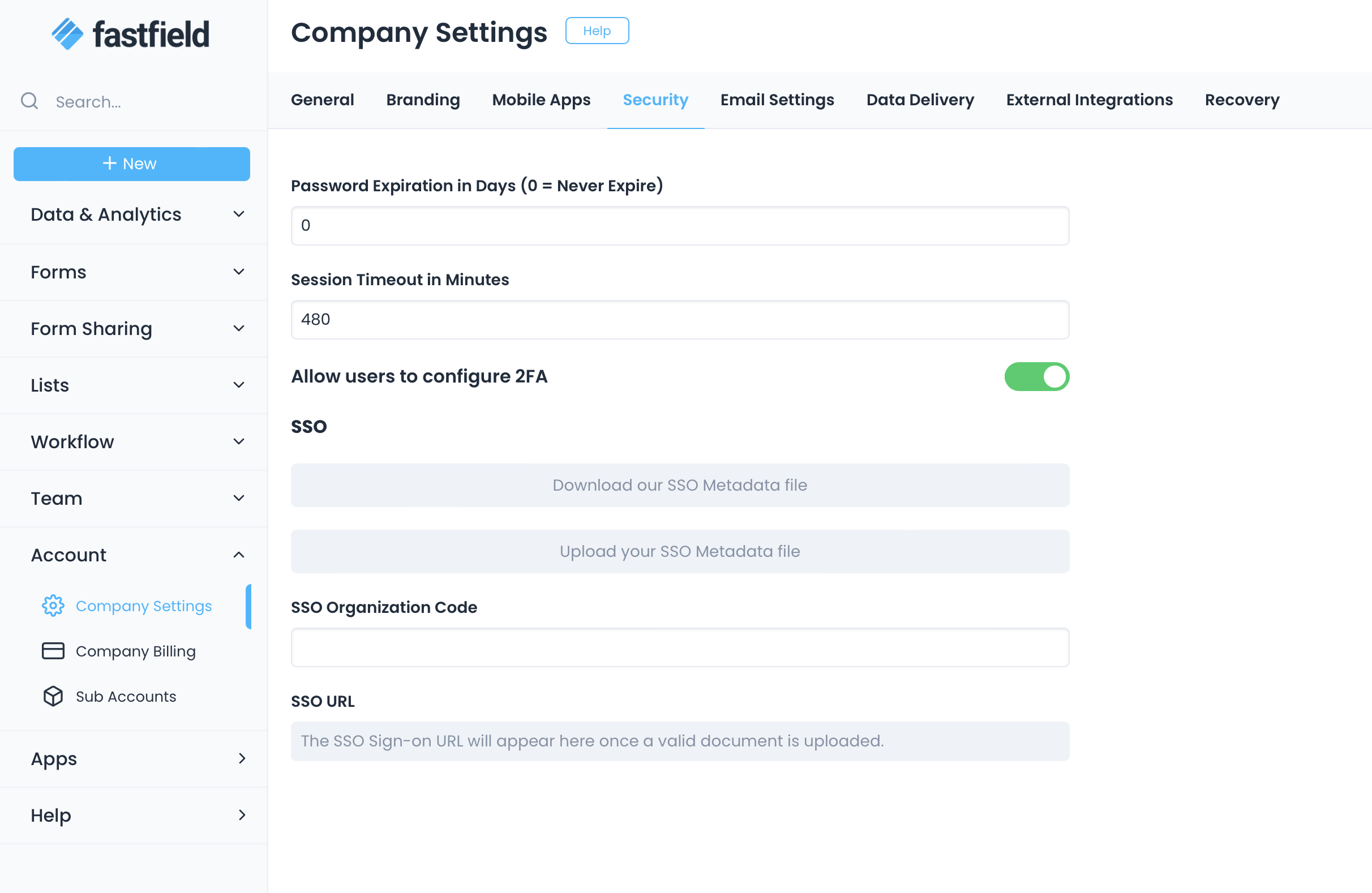Select the SSO Organization Code field
The width and height of the screenshot is (1372, 893).
(680, 647)
